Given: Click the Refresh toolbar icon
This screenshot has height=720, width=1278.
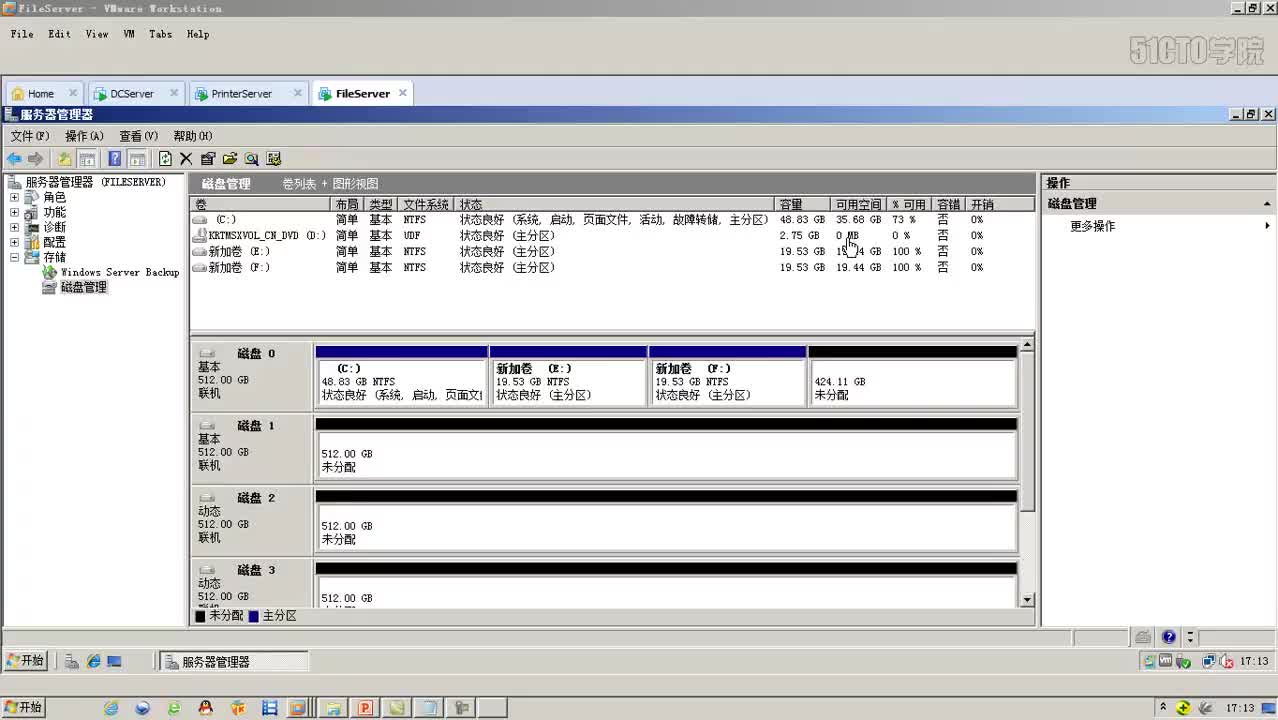Looking at the screenshot, I should pos(165,159).
